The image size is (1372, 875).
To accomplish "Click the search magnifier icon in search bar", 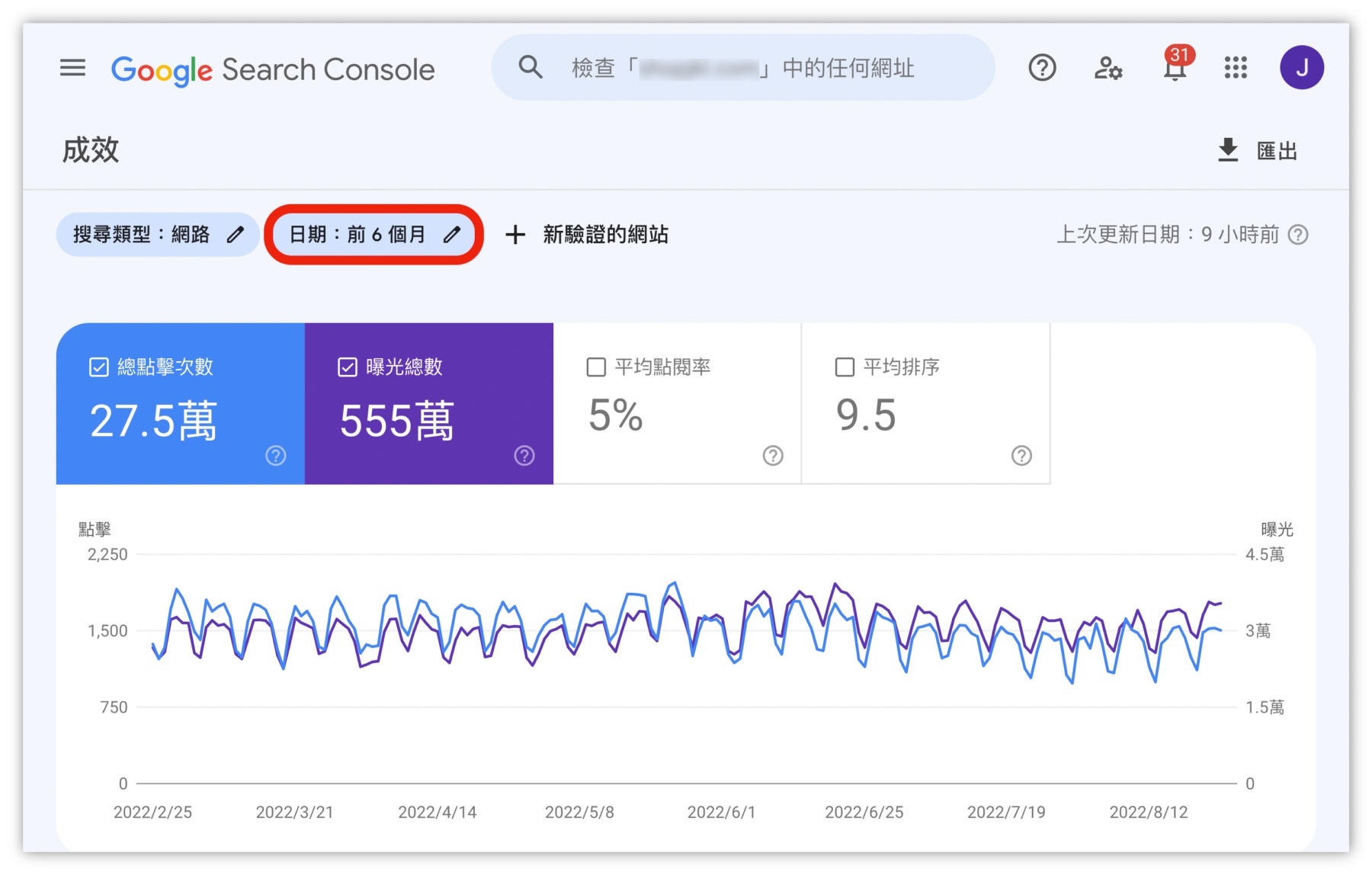I will pos(531,68).
